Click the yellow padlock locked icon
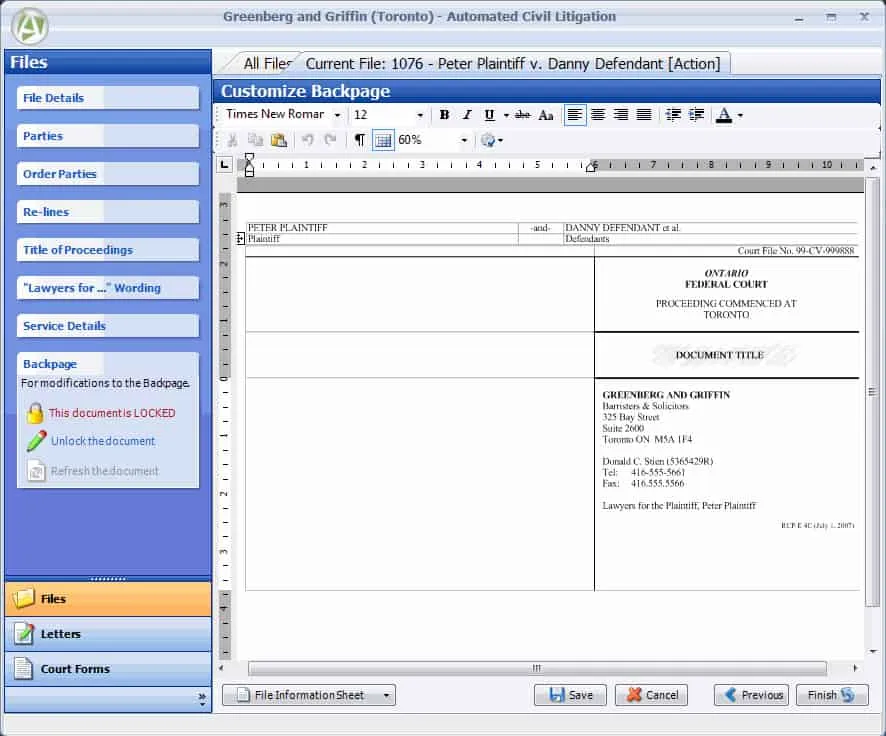This screenshot has width=886, height=736. pos(34,413)
